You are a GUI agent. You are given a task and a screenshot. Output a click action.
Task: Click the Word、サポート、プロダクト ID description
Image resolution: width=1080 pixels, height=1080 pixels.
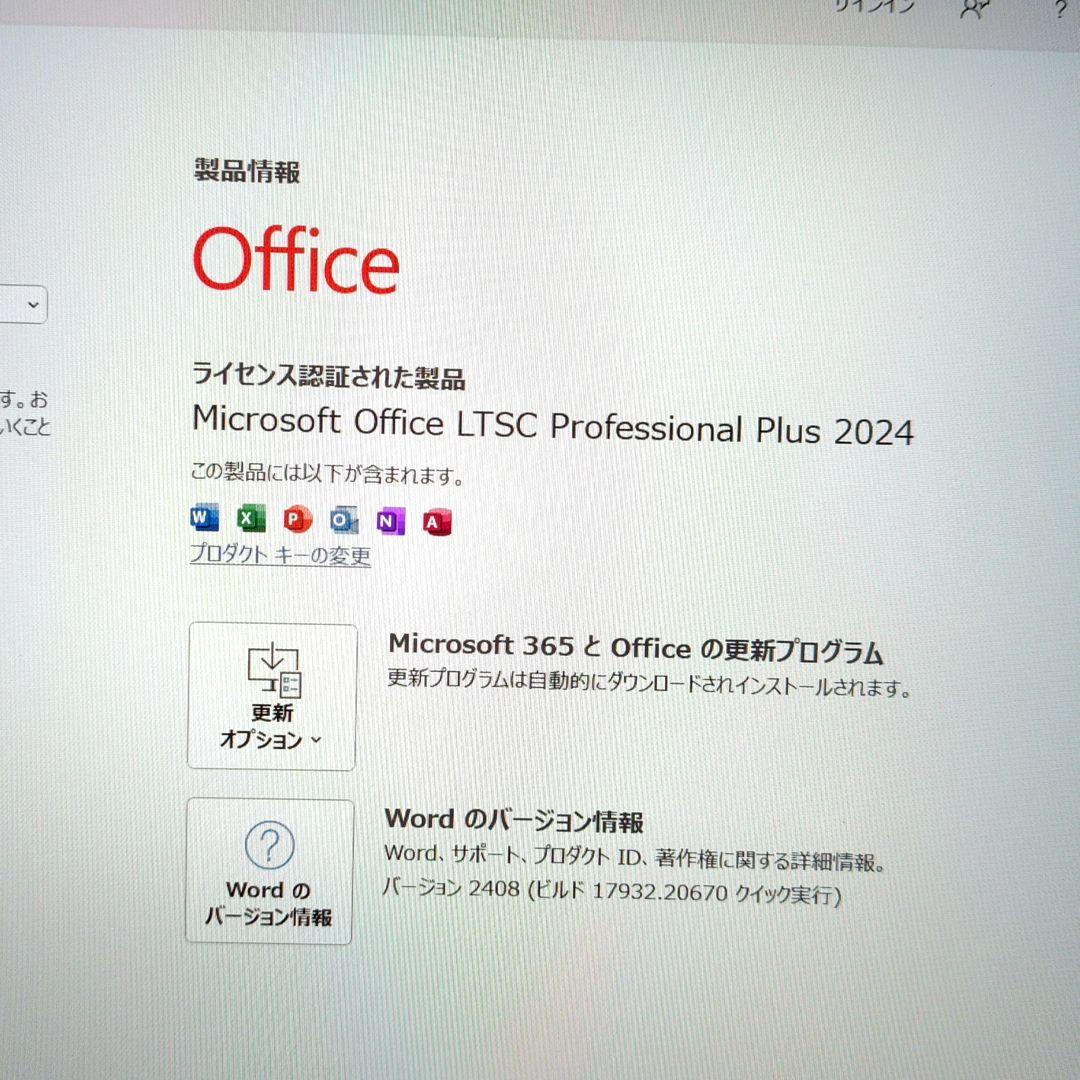coord(634,858)
